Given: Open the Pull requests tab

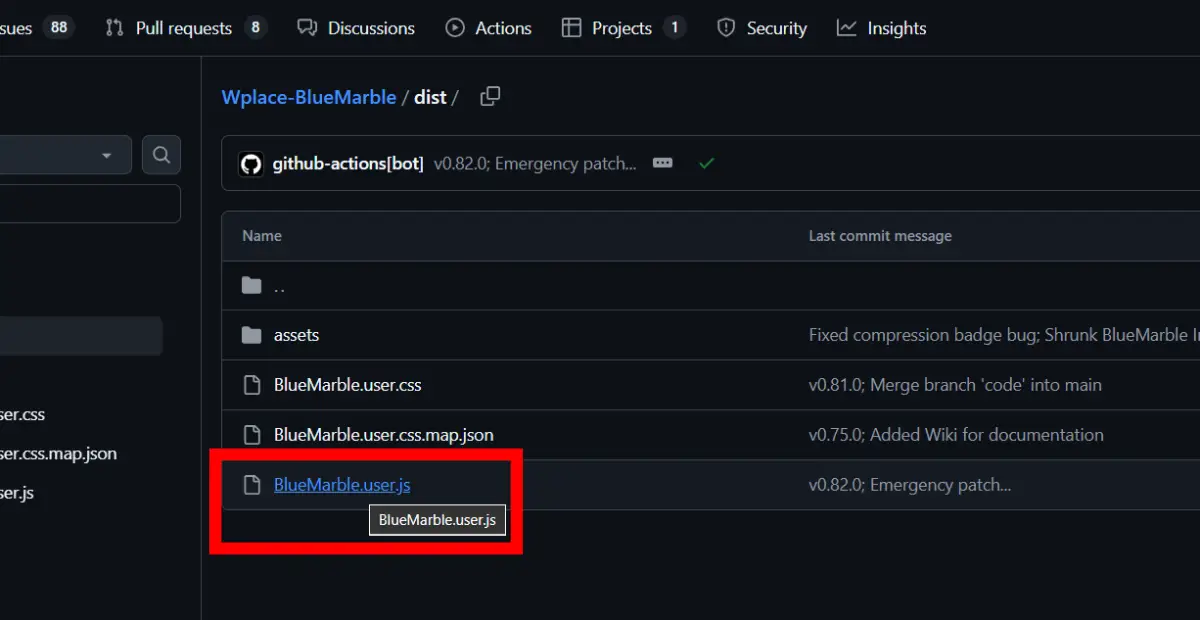Looking at the screenshot, I should [x=184, y=28].
